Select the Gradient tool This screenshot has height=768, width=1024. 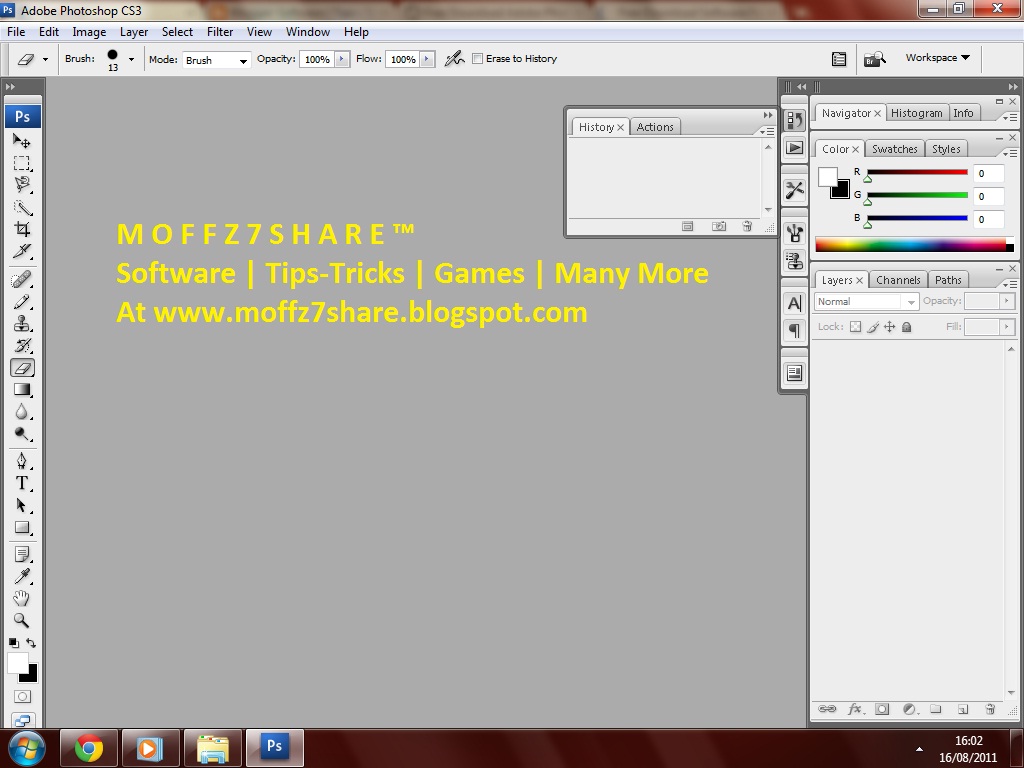(x=22, y=390)
